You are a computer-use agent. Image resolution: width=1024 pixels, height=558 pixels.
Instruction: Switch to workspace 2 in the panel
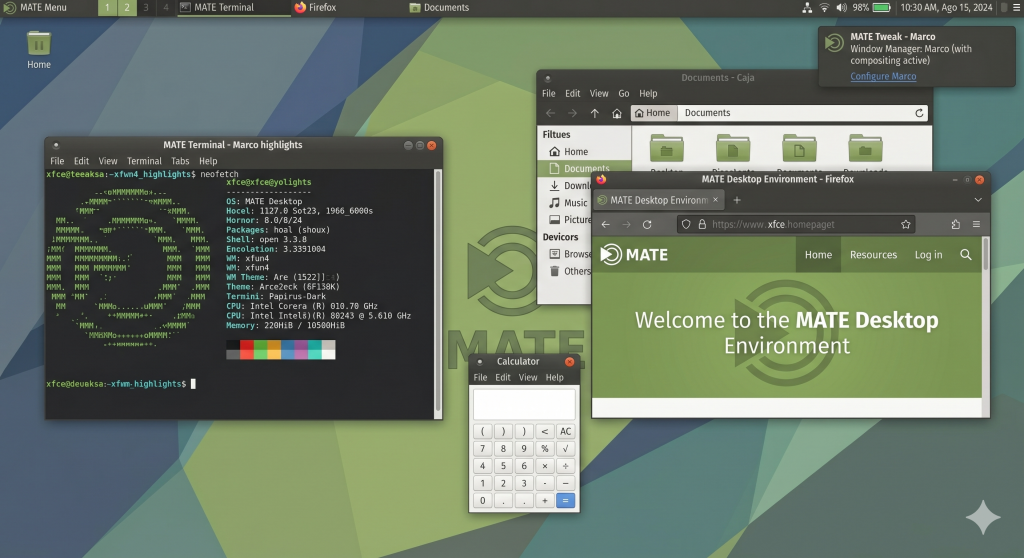(x=127, y=7)
